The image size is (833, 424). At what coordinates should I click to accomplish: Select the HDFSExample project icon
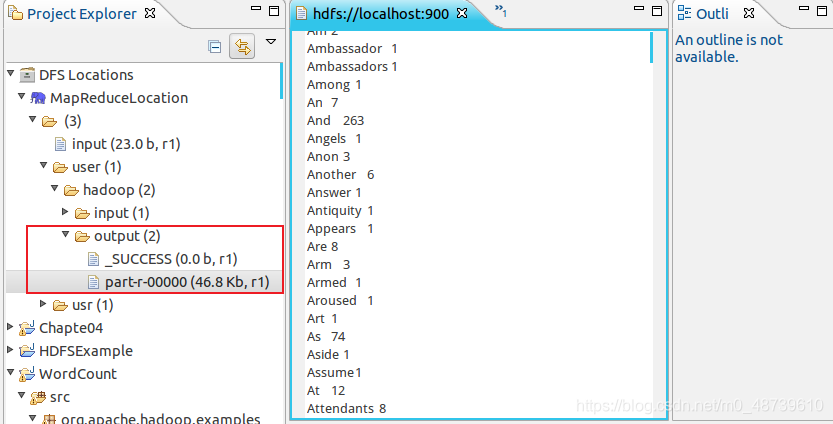(27, 351)
